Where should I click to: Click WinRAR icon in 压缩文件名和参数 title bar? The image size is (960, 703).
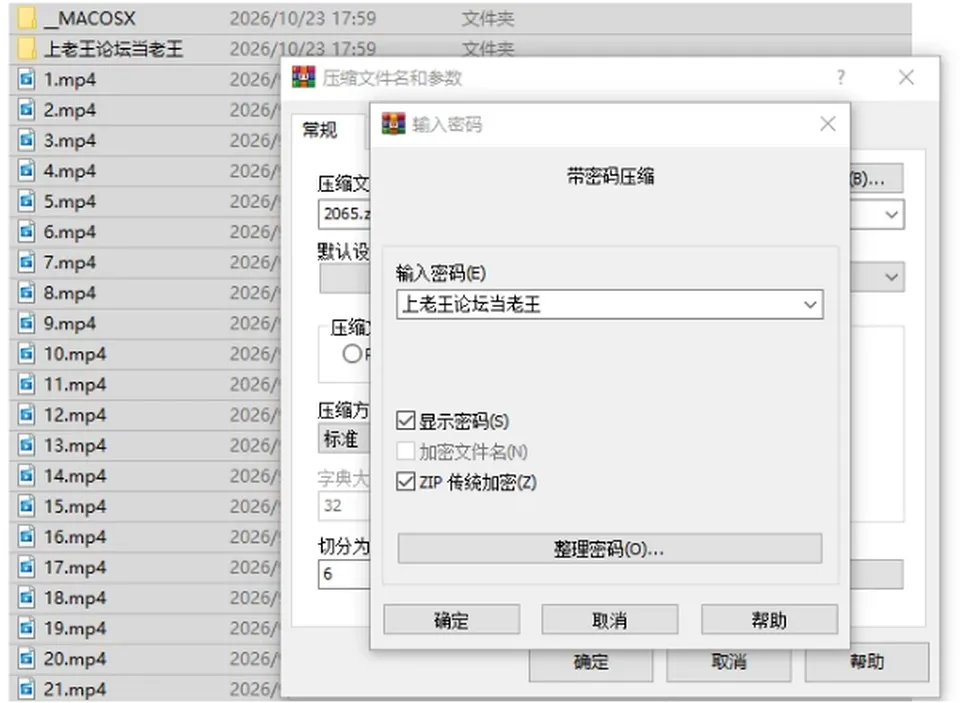(303, 77)
